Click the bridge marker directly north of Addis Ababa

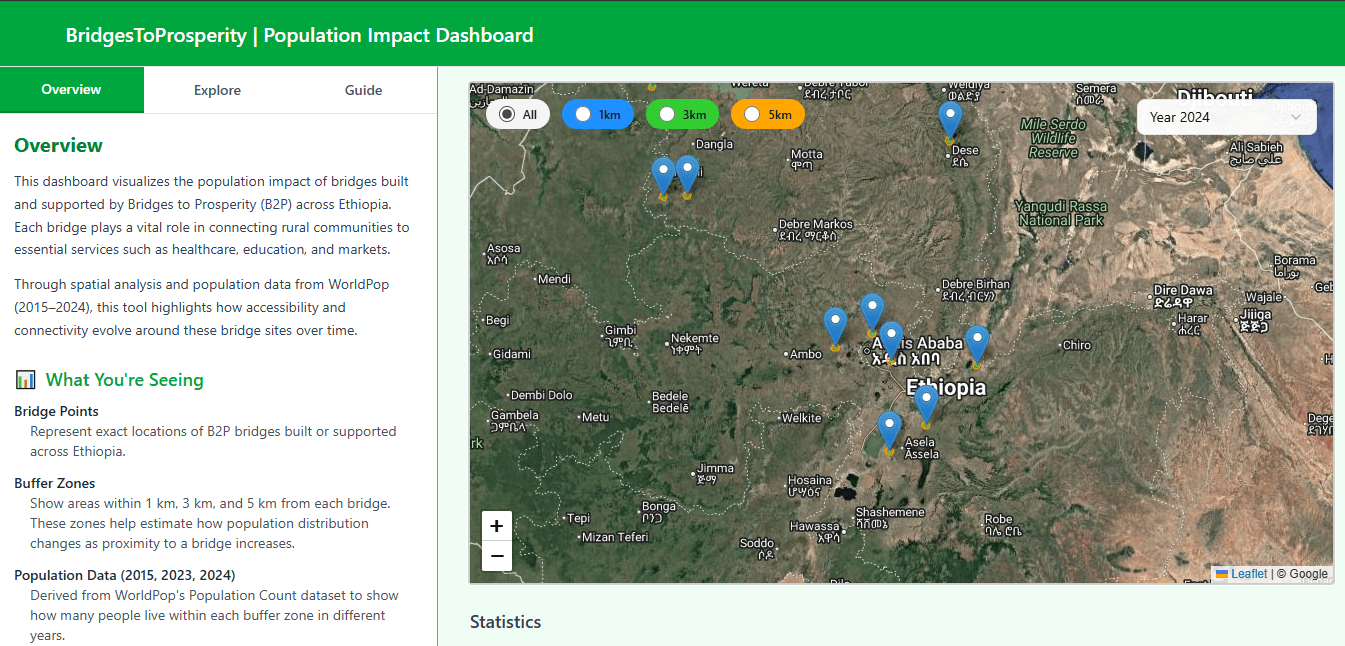click(x=872, y=312)
